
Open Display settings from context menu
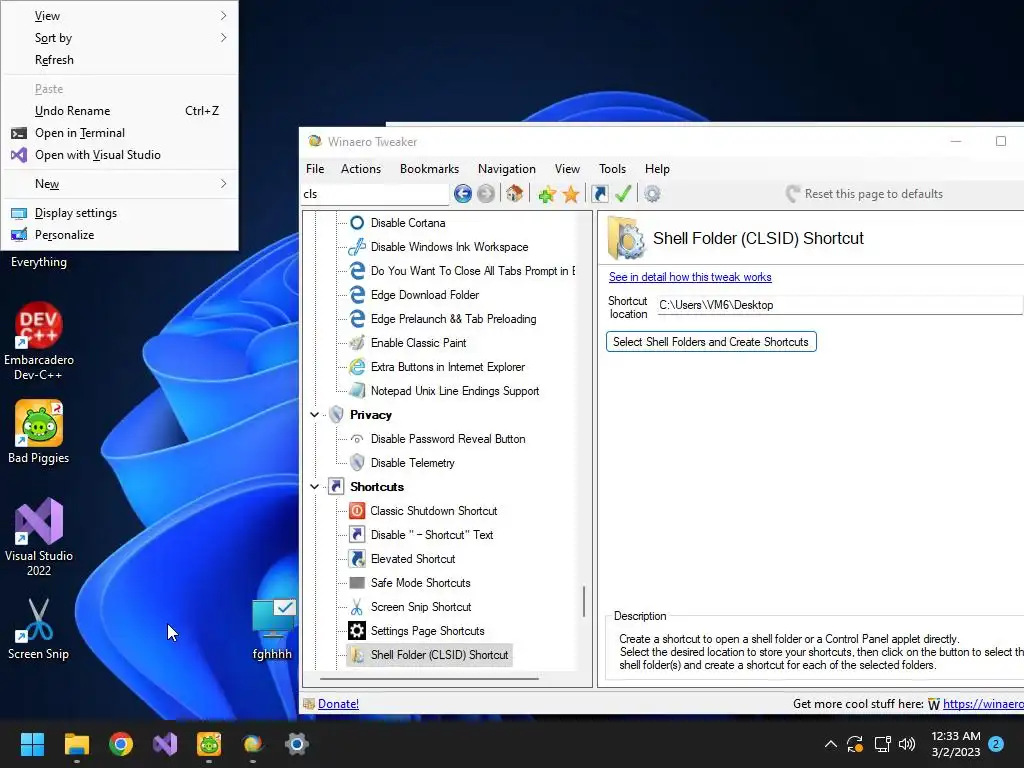point(120,213)
